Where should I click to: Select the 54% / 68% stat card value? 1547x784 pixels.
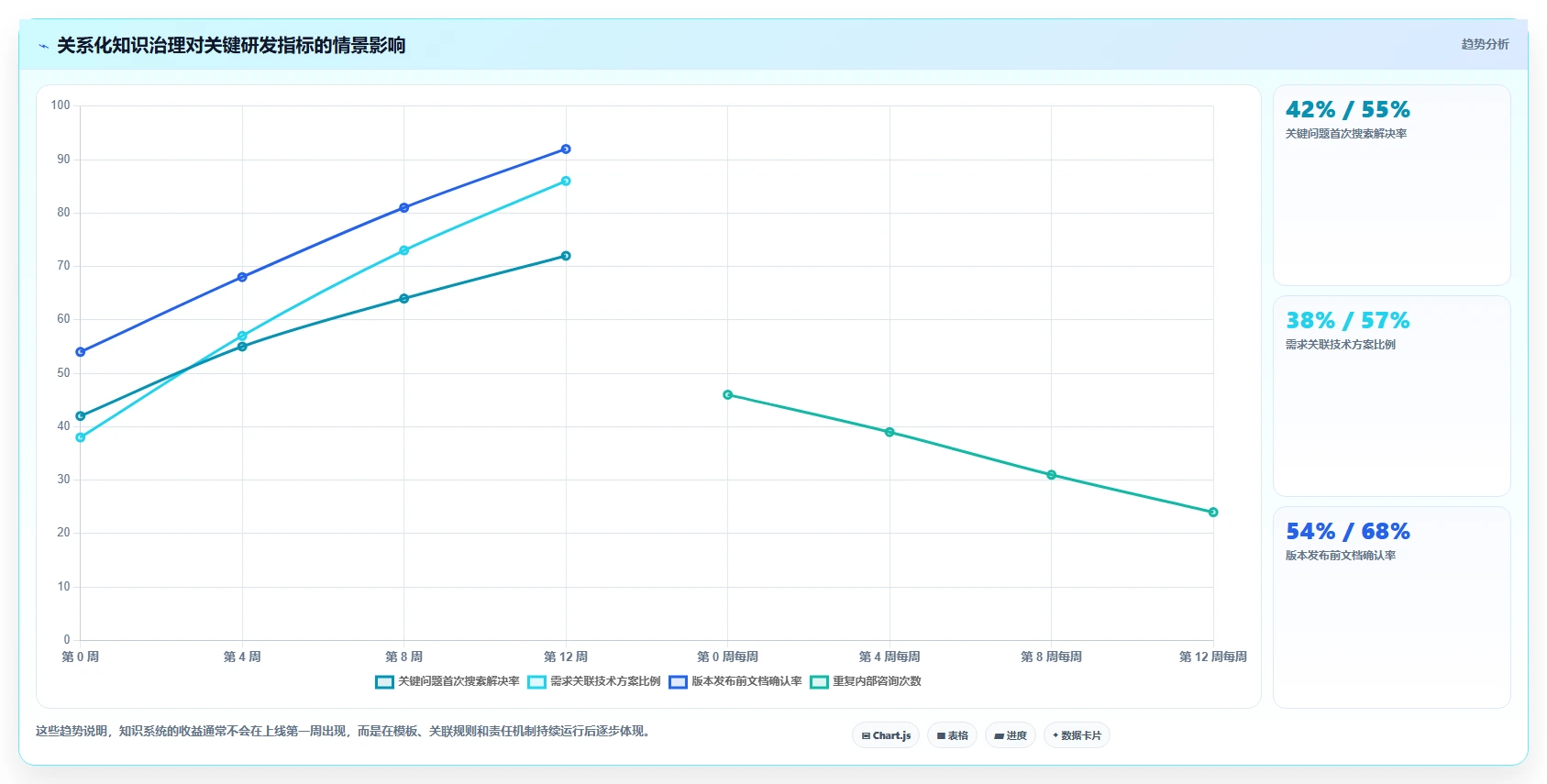(1348, 532)
